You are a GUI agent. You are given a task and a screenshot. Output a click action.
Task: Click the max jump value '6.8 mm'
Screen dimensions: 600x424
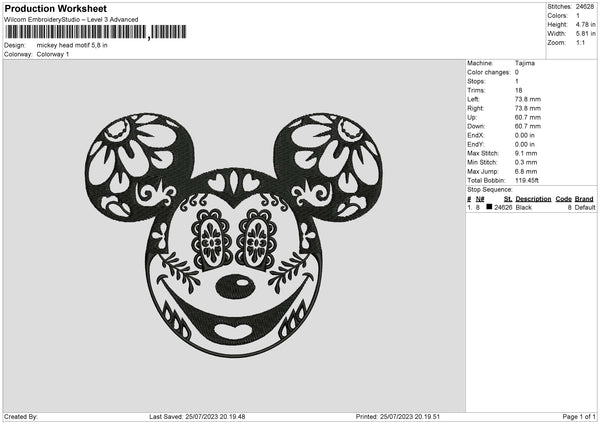(526, 171)
